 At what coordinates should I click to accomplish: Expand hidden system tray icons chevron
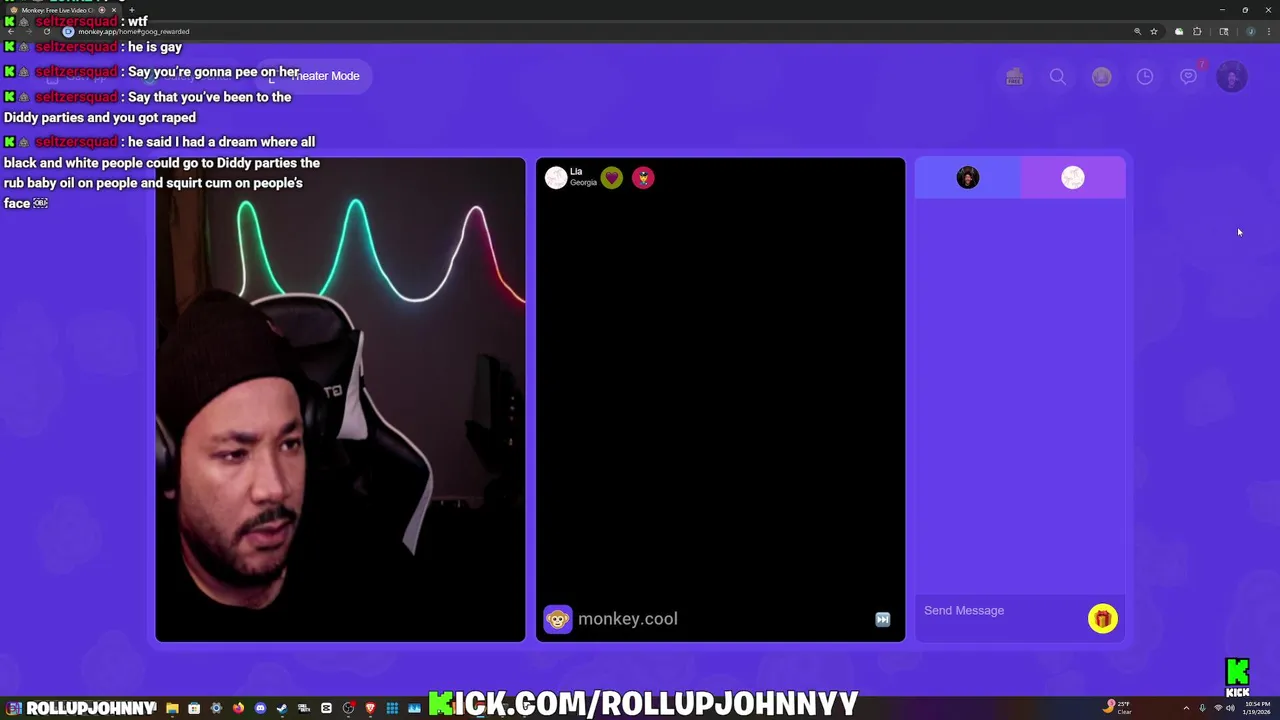coord(1186,708)
